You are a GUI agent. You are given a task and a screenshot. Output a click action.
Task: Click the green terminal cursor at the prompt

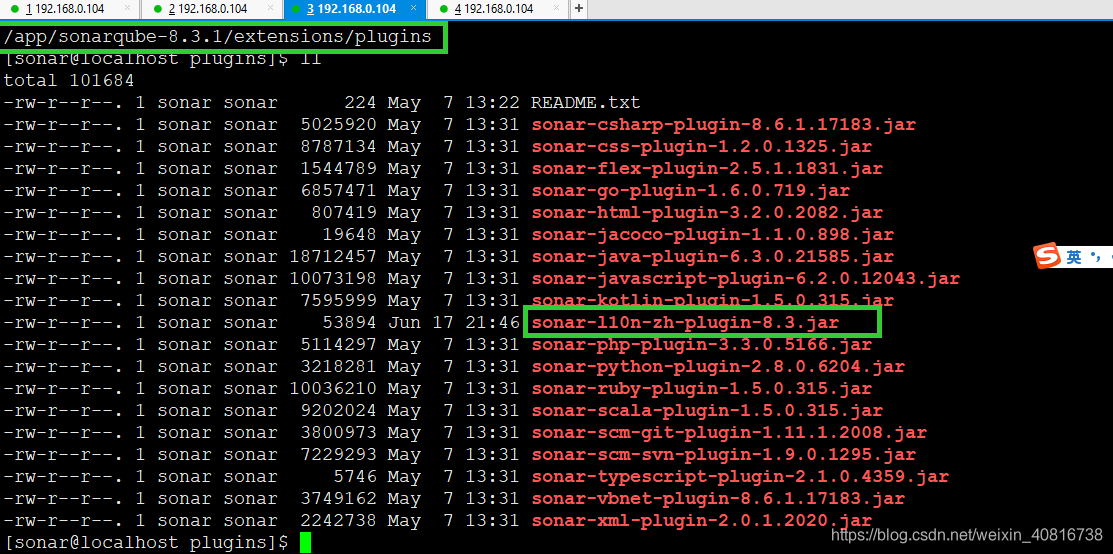click(x=305, y=543)
